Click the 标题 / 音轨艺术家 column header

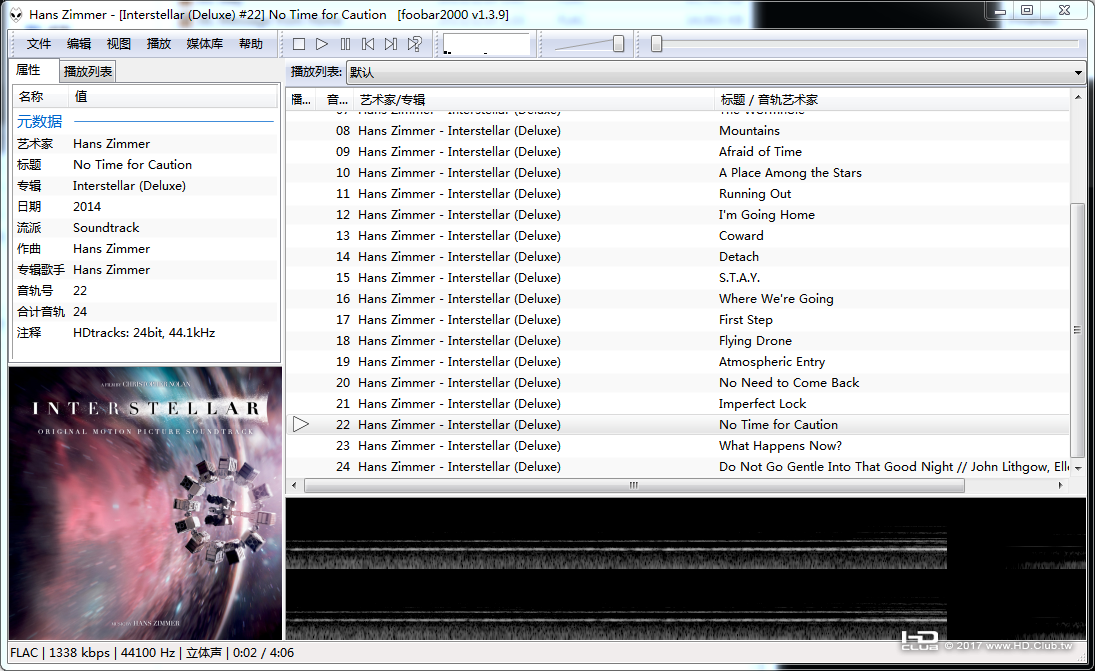(x=892, y=99)
